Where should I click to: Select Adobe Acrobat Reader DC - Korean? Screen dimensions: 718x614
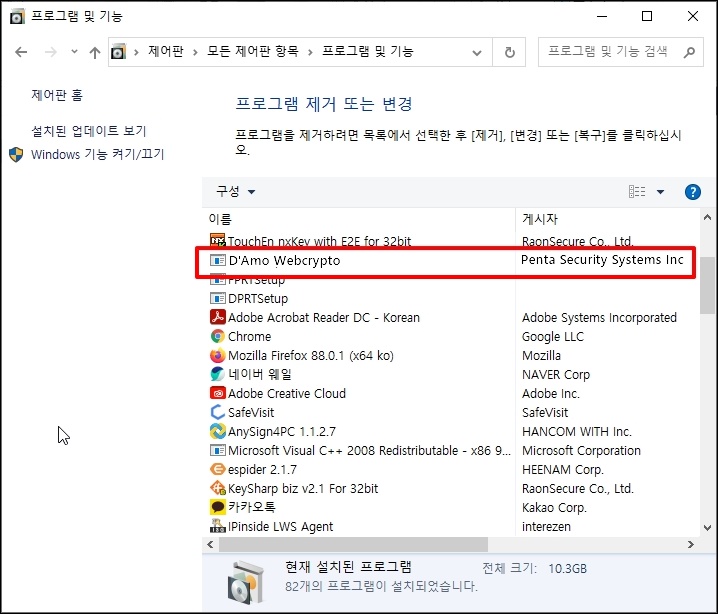pos(324,318)
